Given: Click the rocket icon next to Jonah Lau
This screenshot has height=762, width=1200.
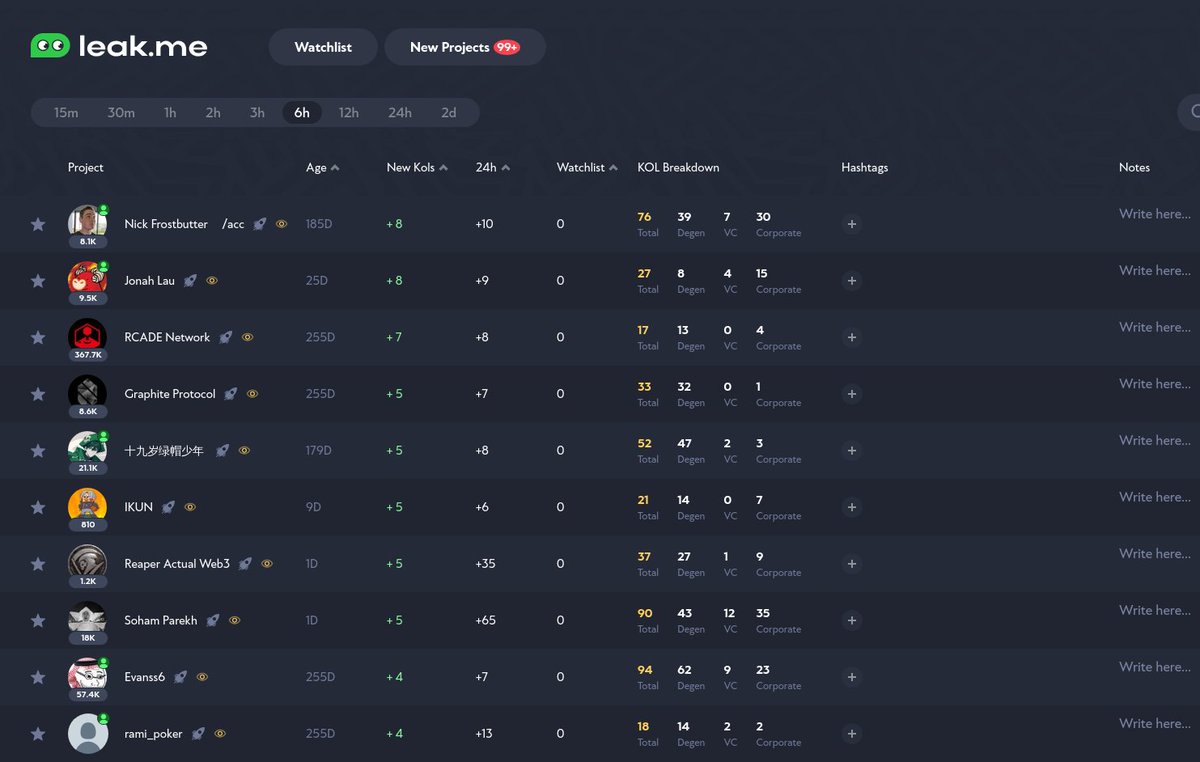Looking at the screenshot, I should pyautogui.click(x=191, y=281).
